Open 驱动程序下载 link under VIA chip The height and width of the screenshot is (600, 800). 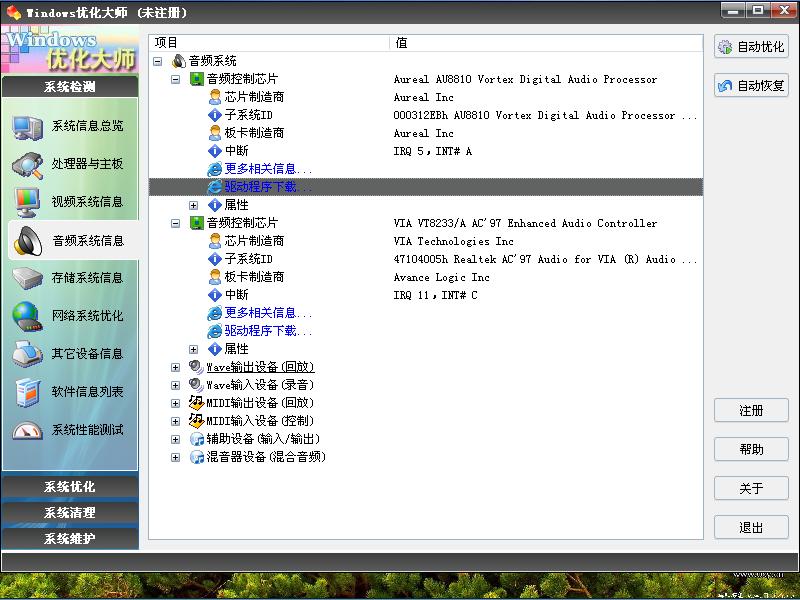pyautogui.click(x=268, y=331)
